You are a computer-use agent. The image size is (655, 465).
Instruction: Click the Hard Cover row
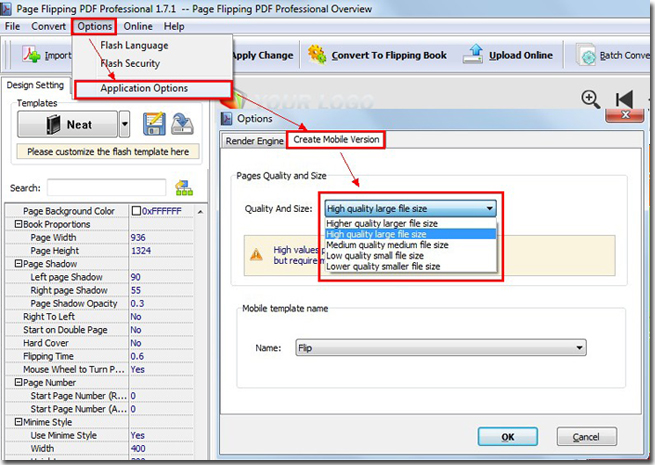coord(99,343)
